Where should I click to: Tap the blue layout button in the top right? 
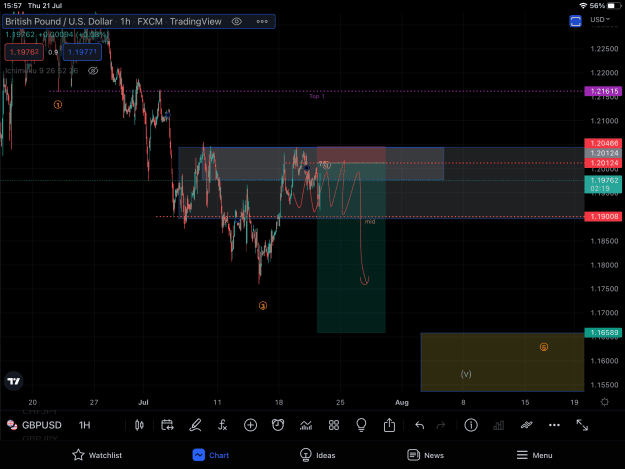575,21
